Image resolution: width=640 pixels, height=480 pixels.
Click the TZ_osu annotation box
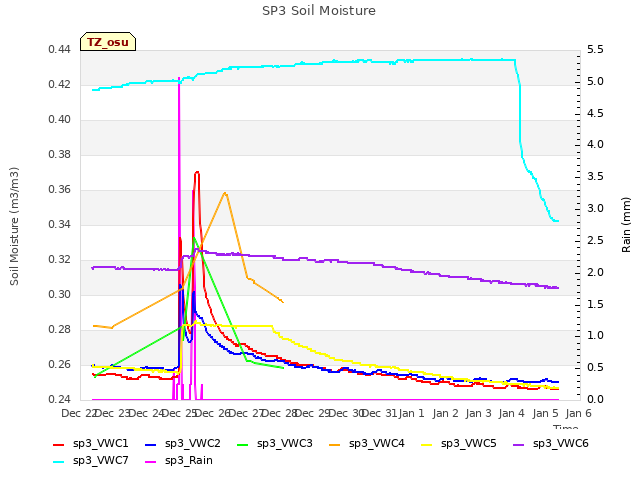click(108, 42)
